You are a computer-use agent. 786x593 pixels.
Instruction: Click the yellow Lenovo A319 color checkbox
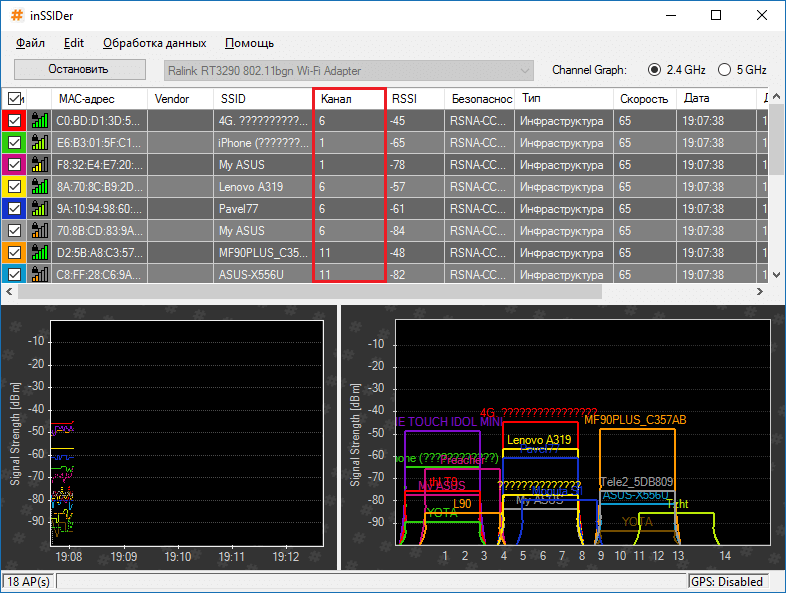14,187
